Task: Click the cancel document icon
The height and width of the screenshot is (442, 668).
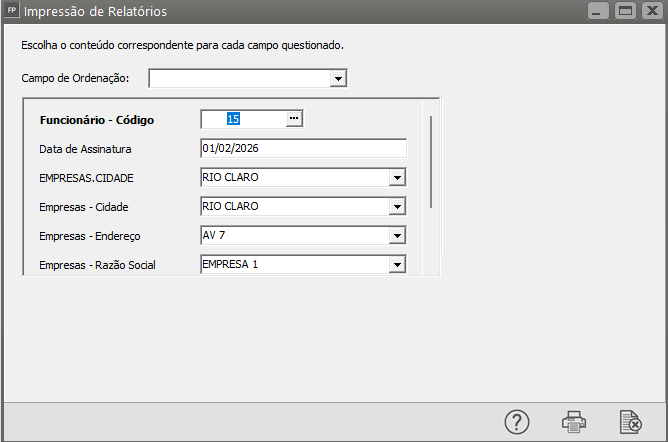Action: point(630,421)
